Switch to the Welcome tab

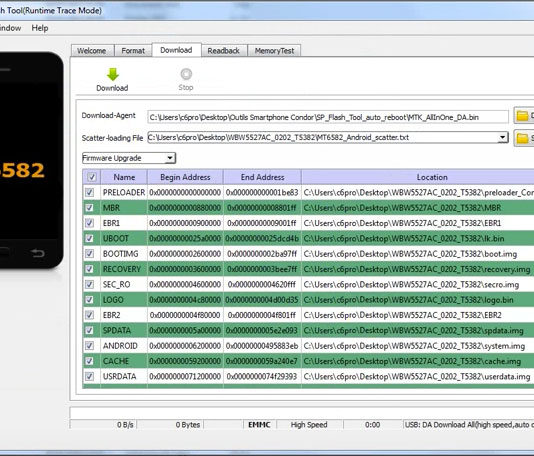92,51
